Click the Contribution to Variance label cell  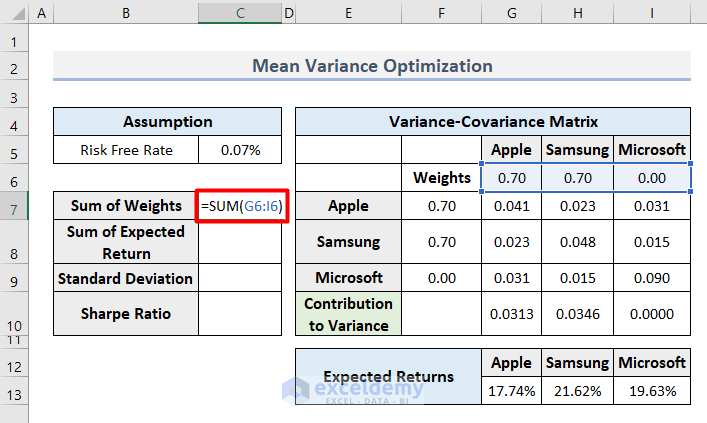click(x=348, y=313)
